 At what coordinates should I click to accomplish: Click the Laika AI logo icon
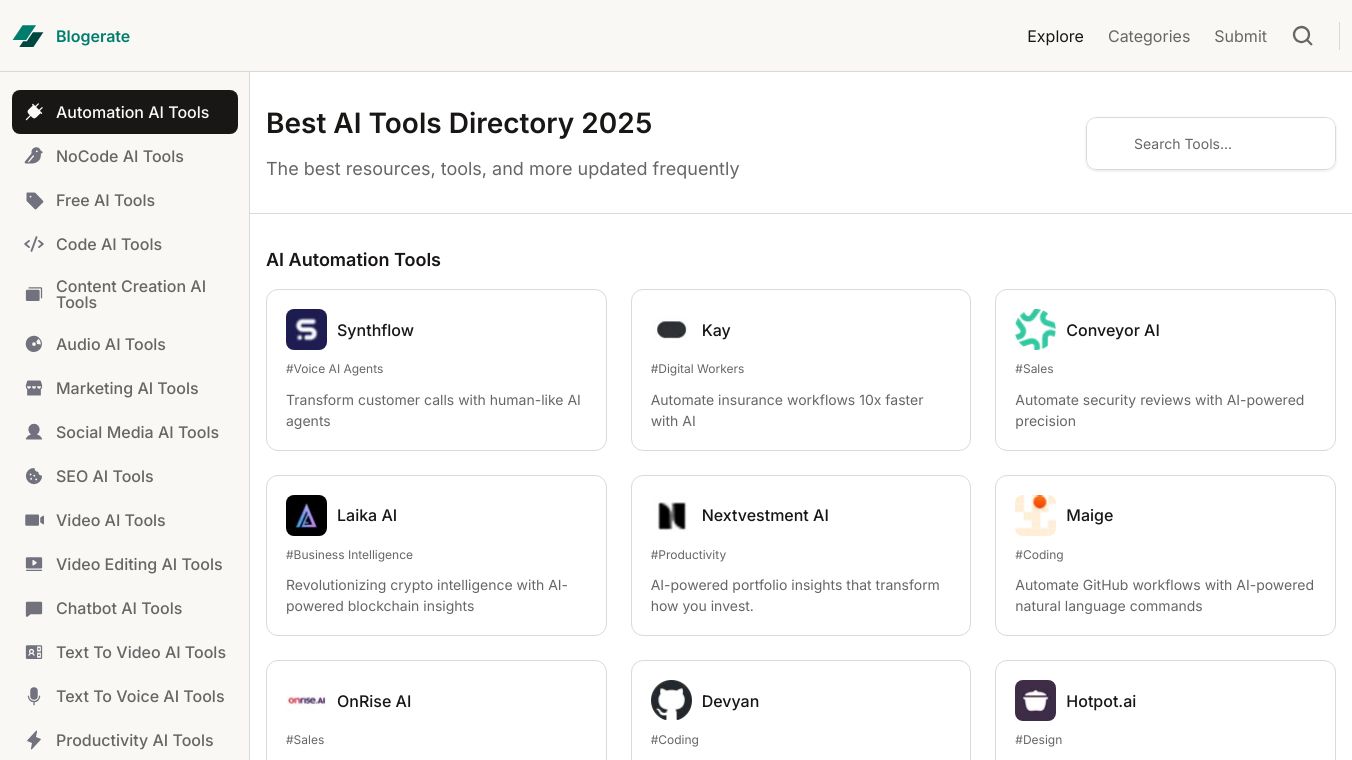[x=306, y=515]
